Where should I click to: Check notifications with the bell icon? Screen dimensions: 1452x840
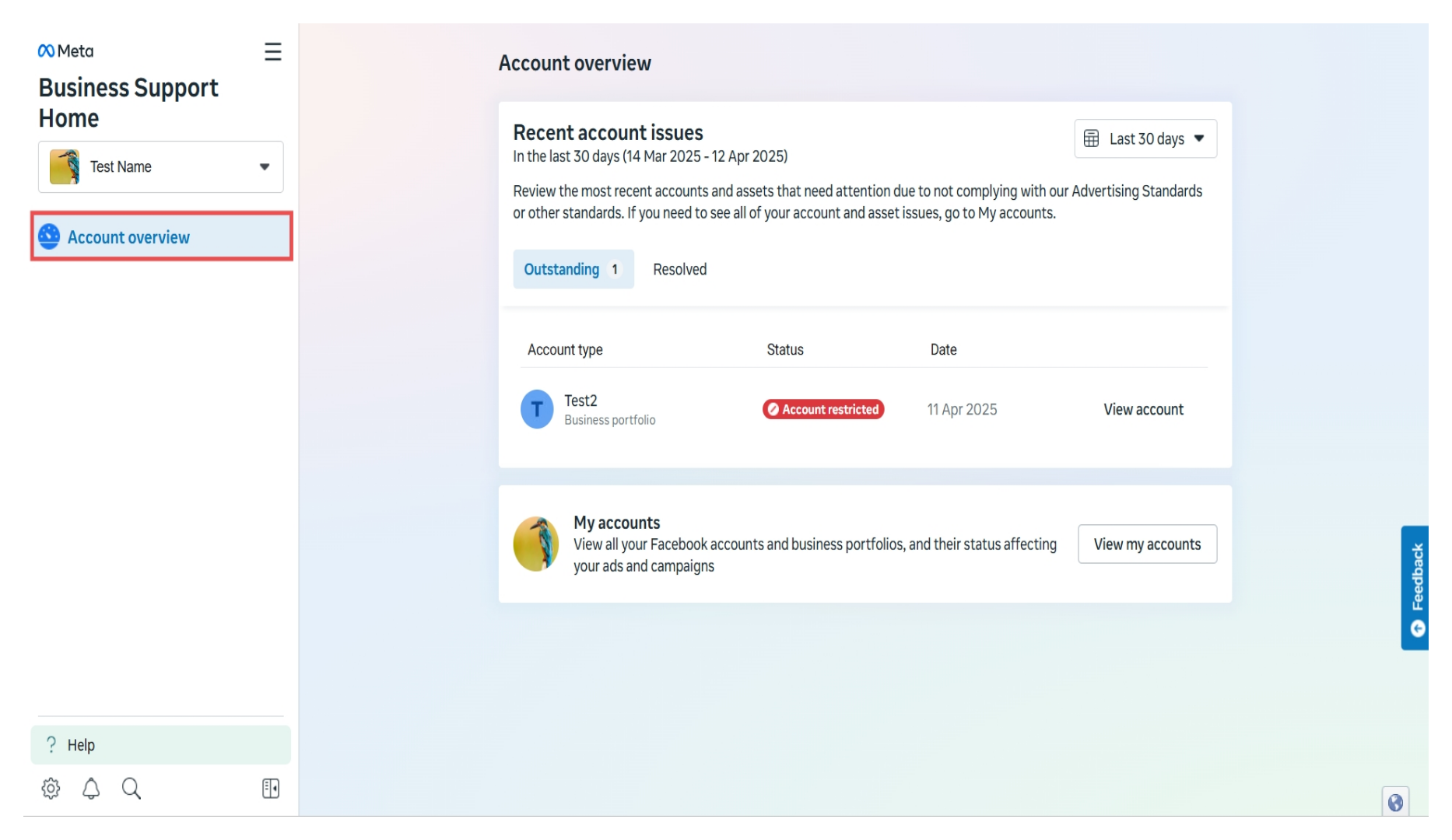(90, 789)
